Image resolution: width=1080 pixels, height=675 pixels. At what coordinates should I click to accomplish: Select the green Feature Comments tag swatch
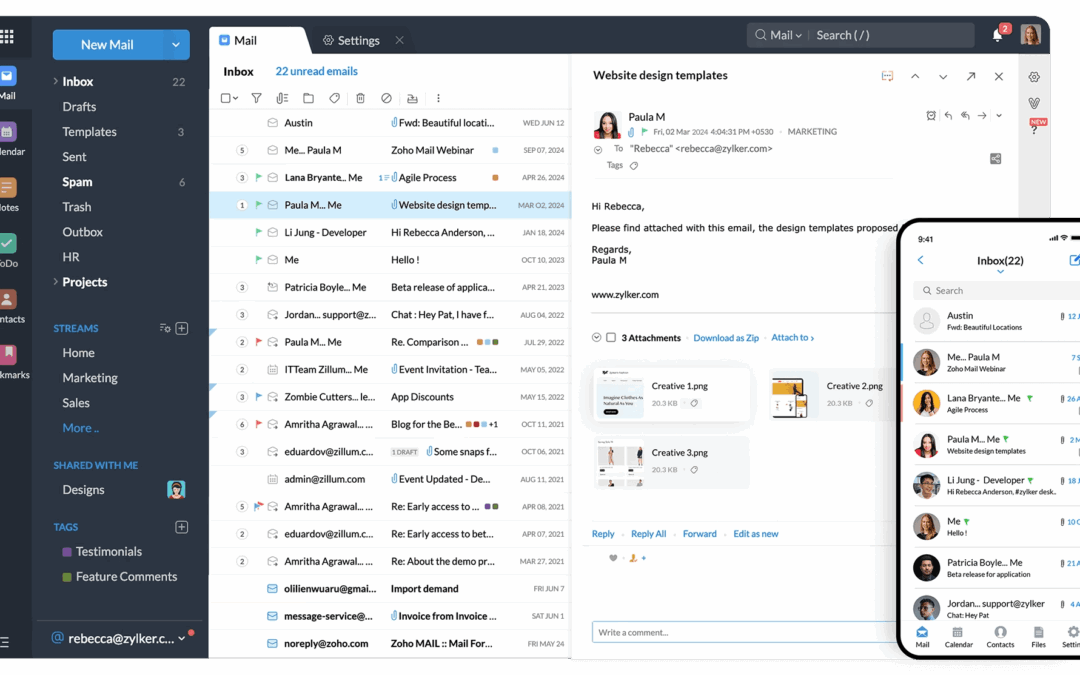click(67, 577)
